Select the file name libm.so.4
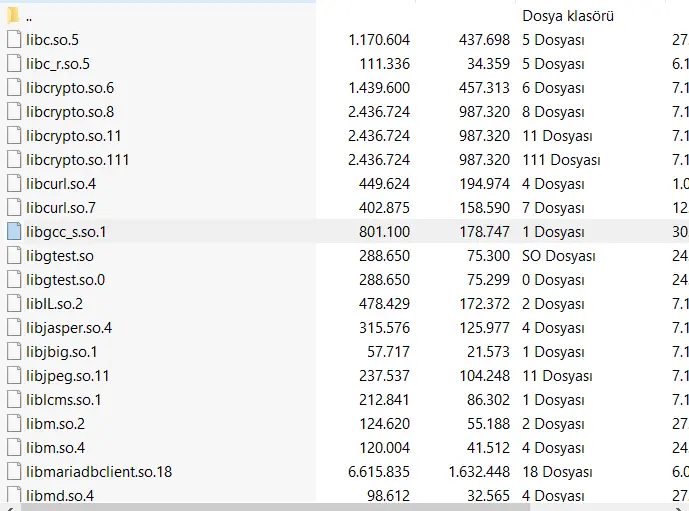 [55, 448]
